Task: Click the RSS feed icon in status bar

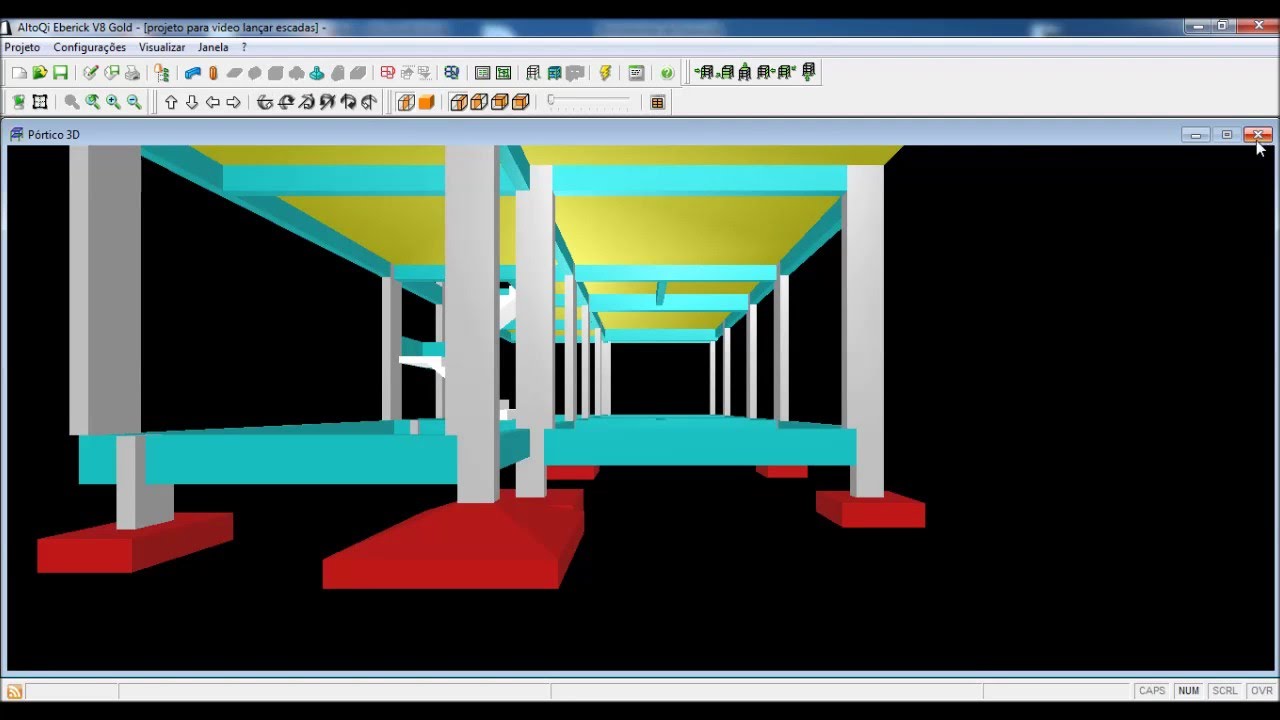Action: 14,691
